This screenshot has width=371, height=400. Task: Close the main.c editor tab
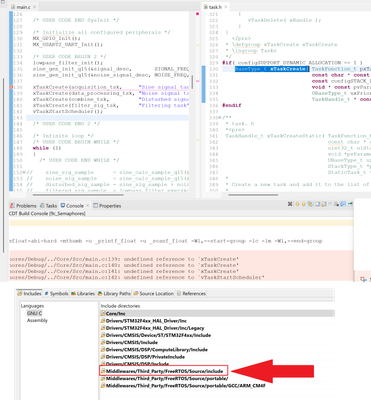[34, 7]
